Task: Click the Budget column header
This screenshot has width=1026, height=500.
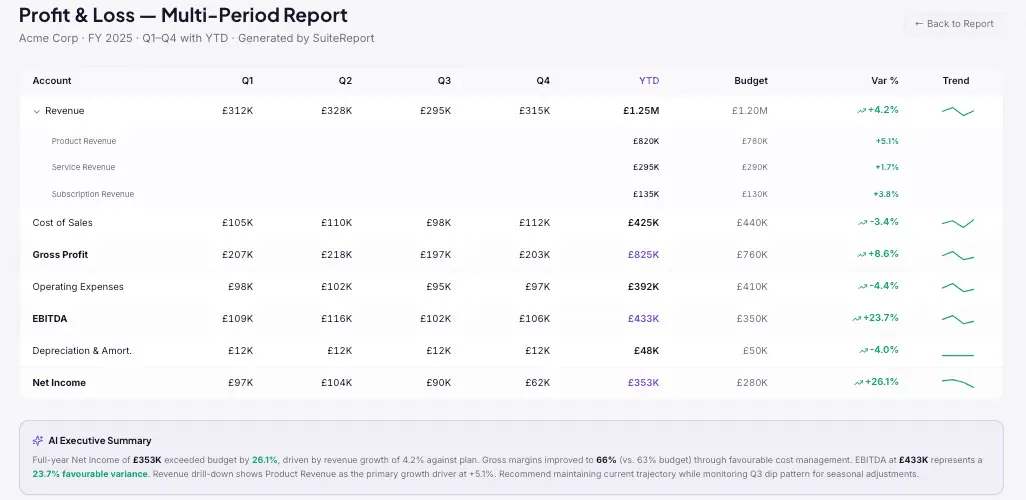Action: 751,81
